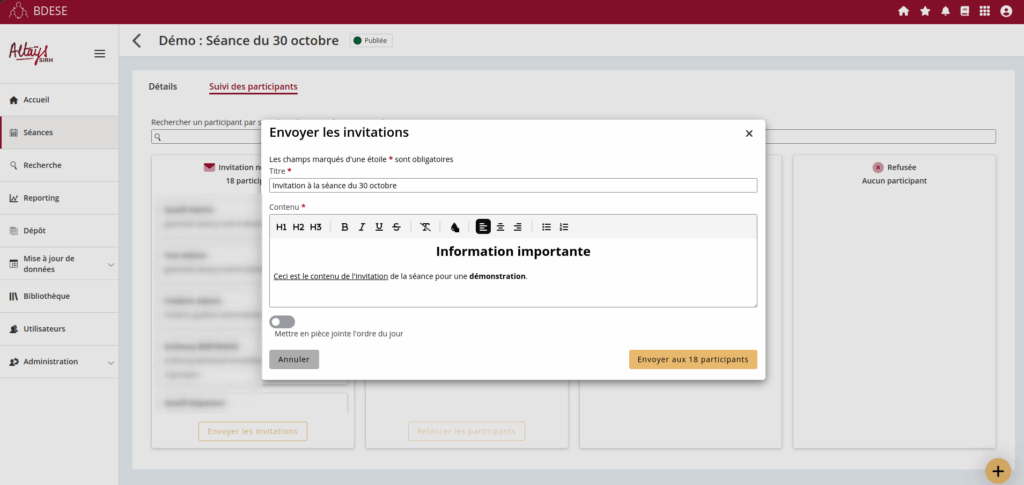The width and height of the screenshot is (1024, 485).
Task: Expand the Administration sidebar section
Action: (110, 362)
